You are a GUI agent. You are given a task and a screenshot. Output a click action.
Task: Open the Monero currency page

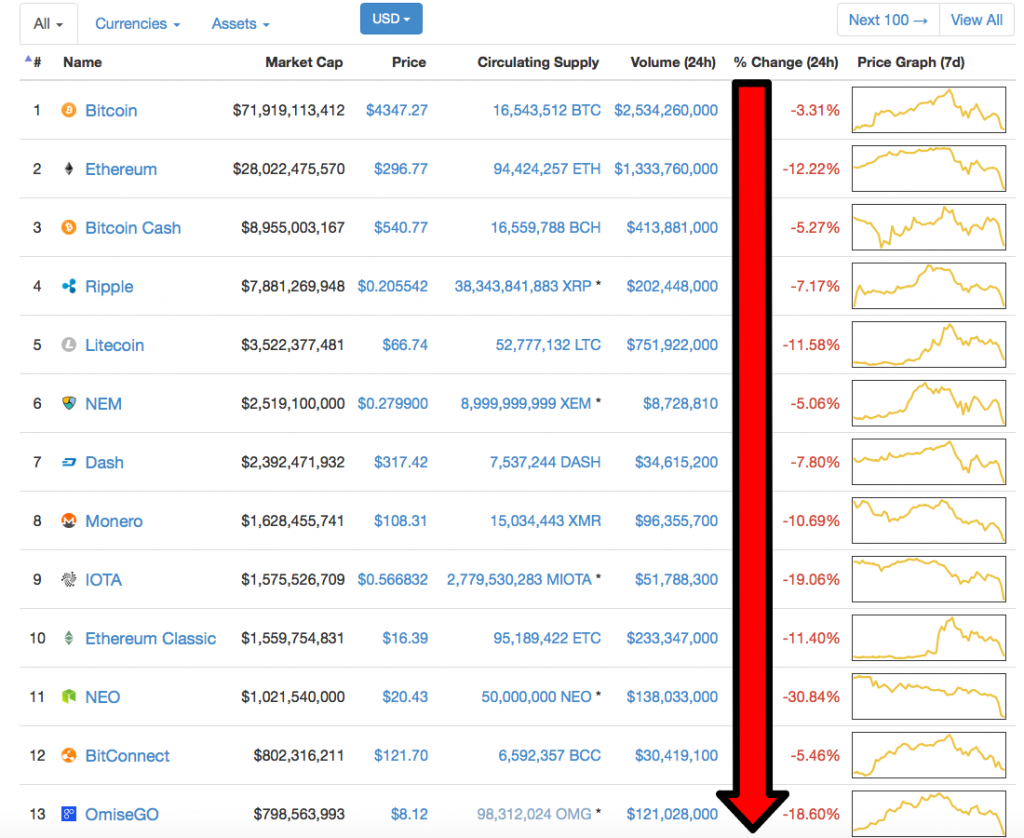(x=114, y=521)
